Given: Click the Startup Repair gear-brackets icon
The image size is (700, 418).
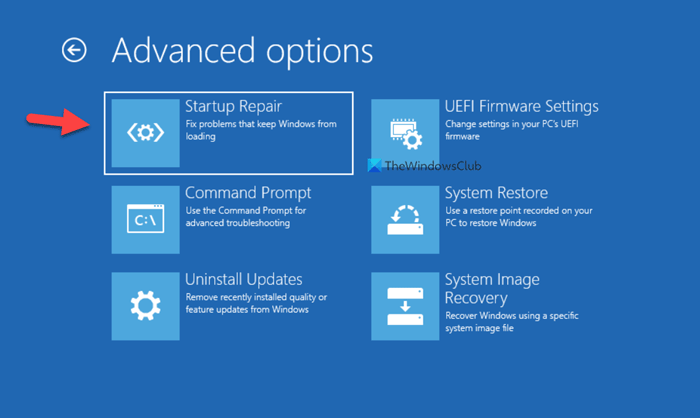Looking at the screenshot, I should (146, 133).
